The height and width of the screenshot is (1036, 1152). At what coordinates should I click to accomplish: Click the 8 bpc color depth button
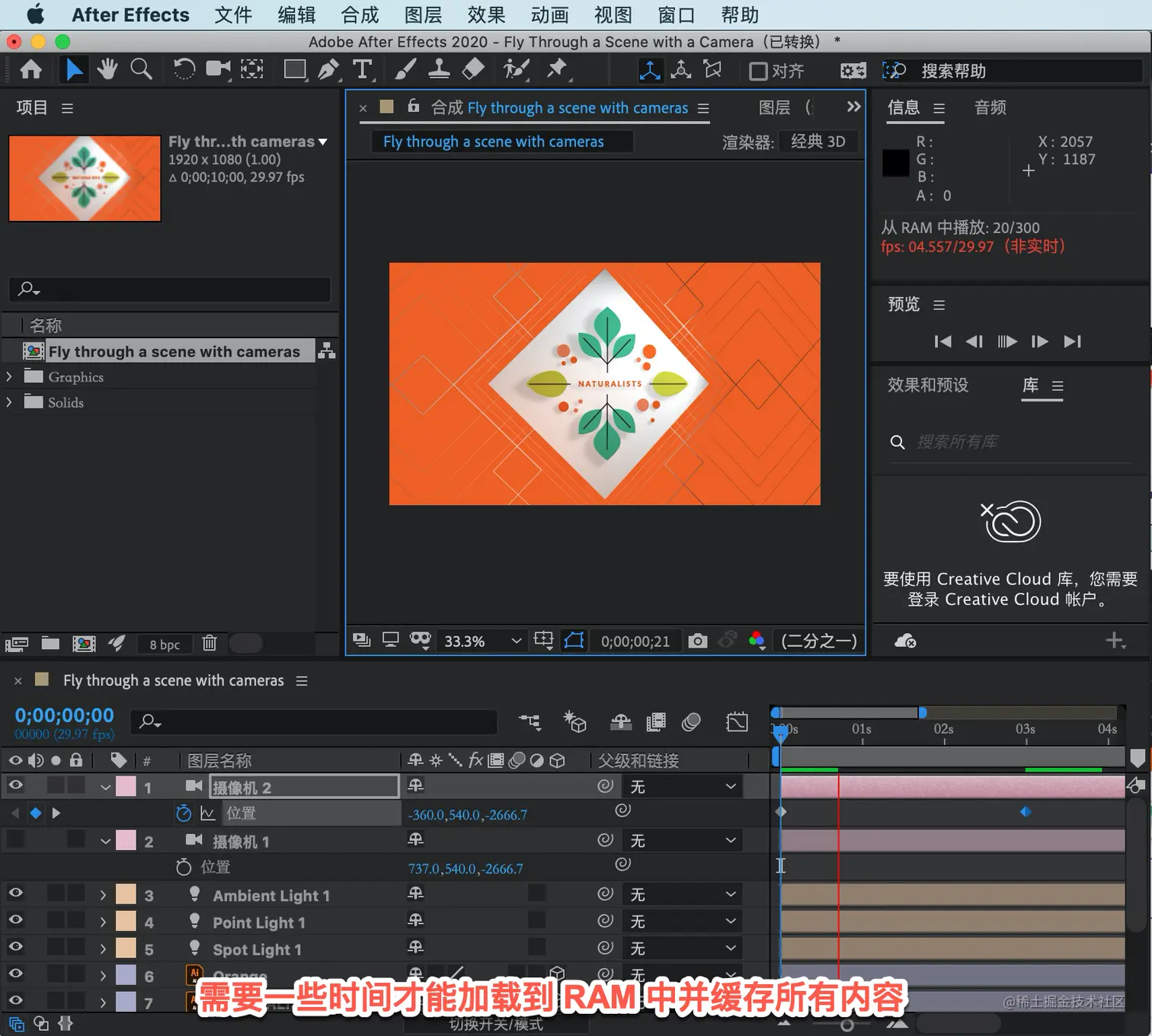(x=165, y=644)
